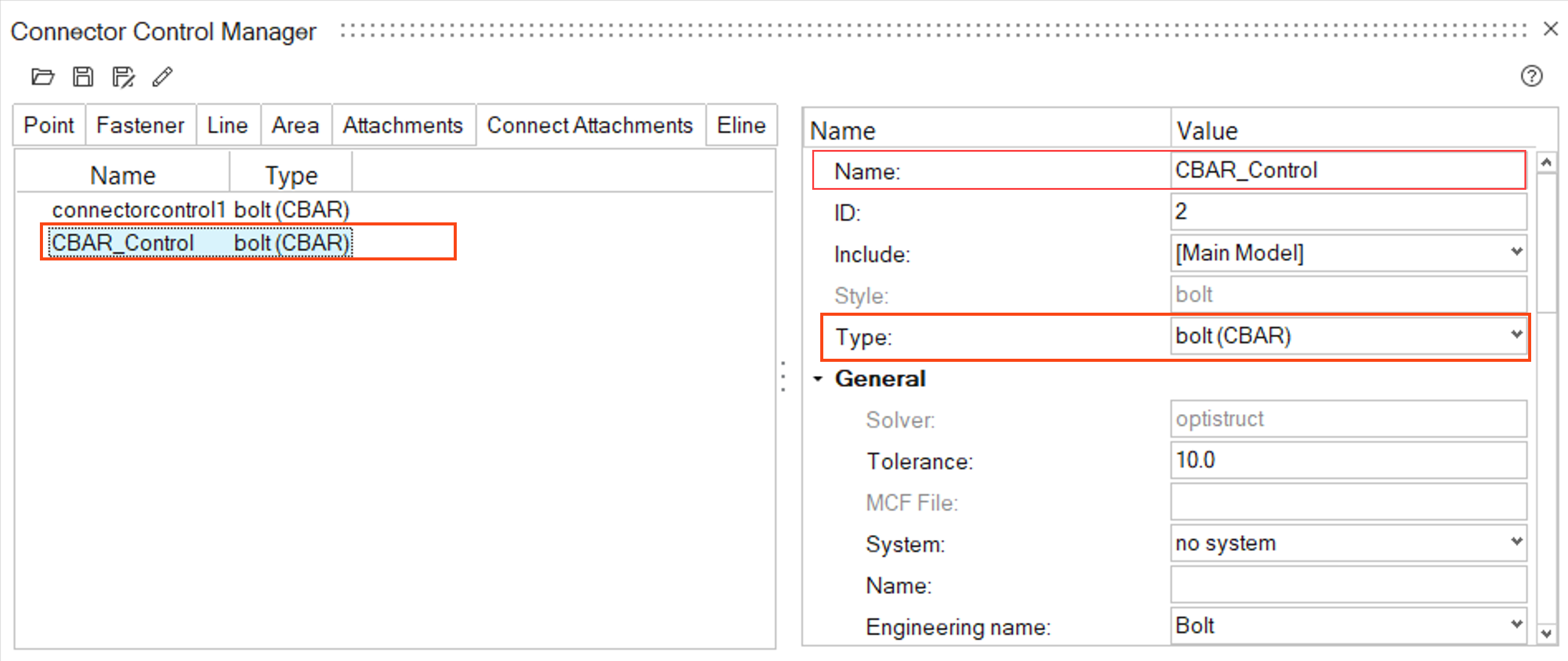Switch to the Fastener tab
This screenshot has height=661, width=1568.
[x=140, y=125]
